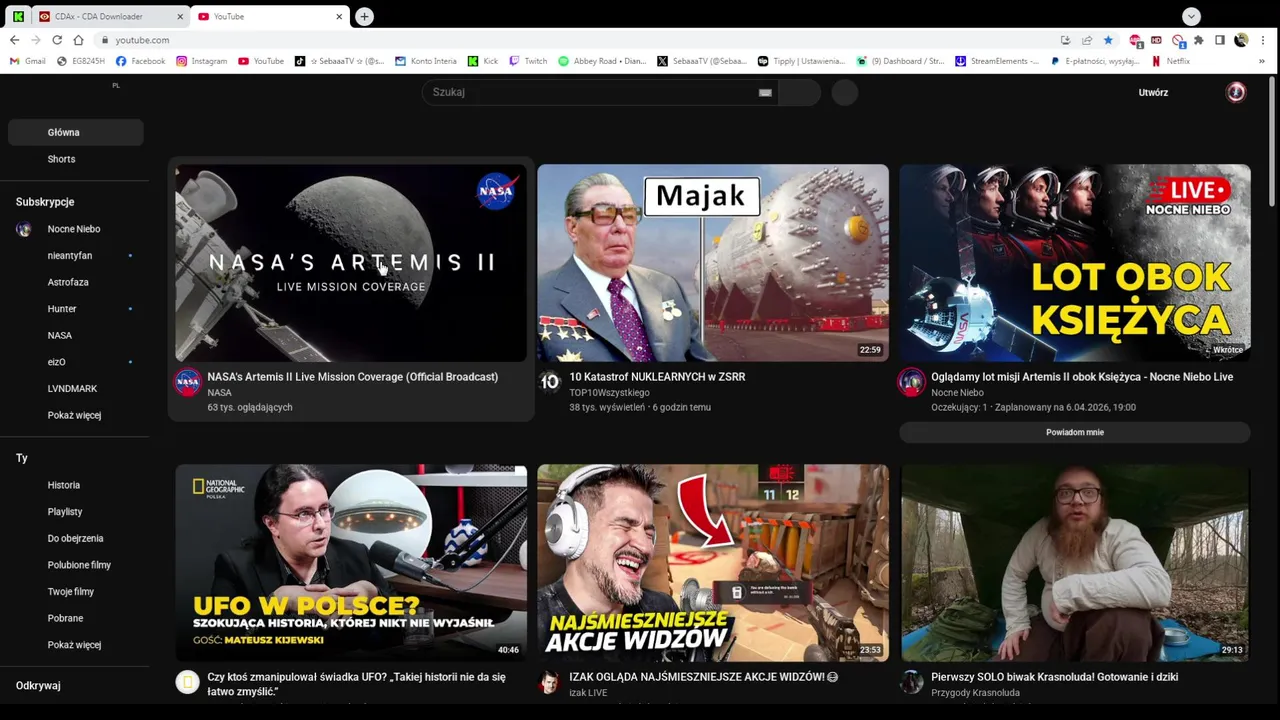Click the share page icon in address bar
This screenshot has width=1280, height=720.
[x=1087, y=40]
